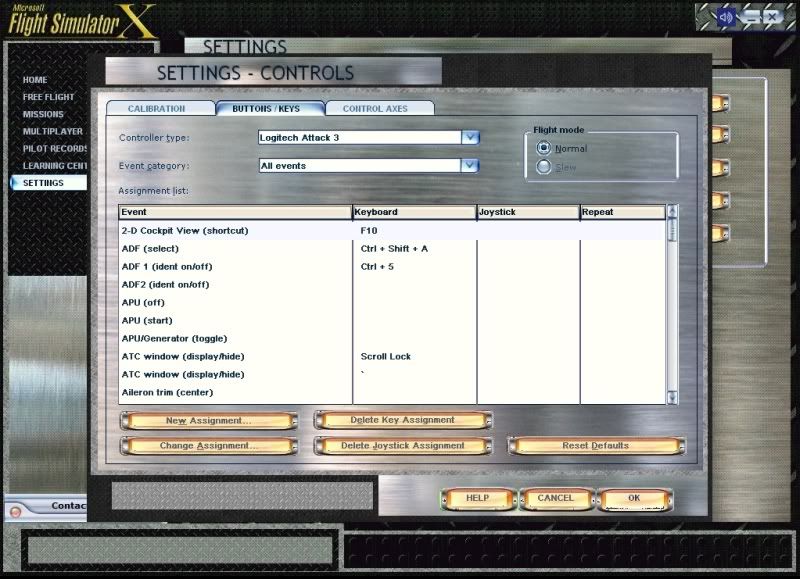
Task: Open the Controller type dropdown arrow
Action: 470,137
